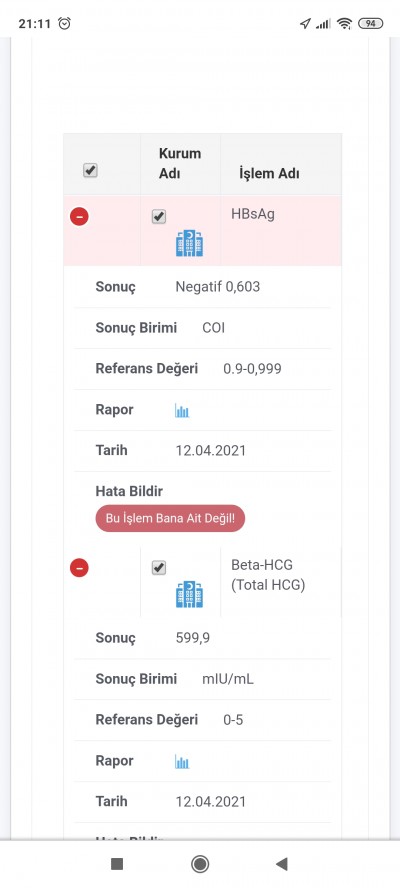Tap 'Bu İşlem Bana Ait Değil!' button
400x888 pixels.
coord(170,518)
